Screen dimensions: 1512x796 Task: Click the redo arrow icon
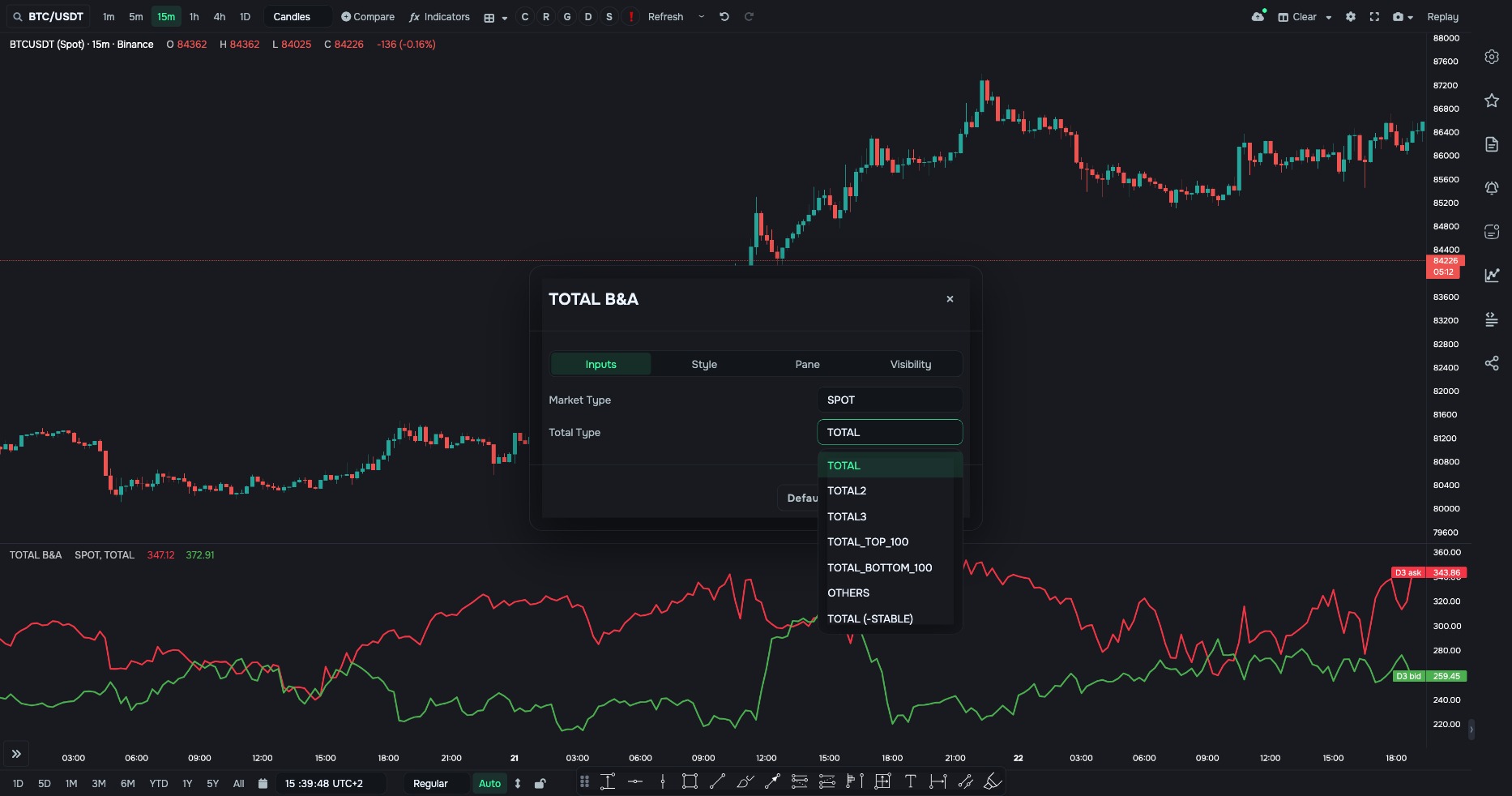point(749,16)
